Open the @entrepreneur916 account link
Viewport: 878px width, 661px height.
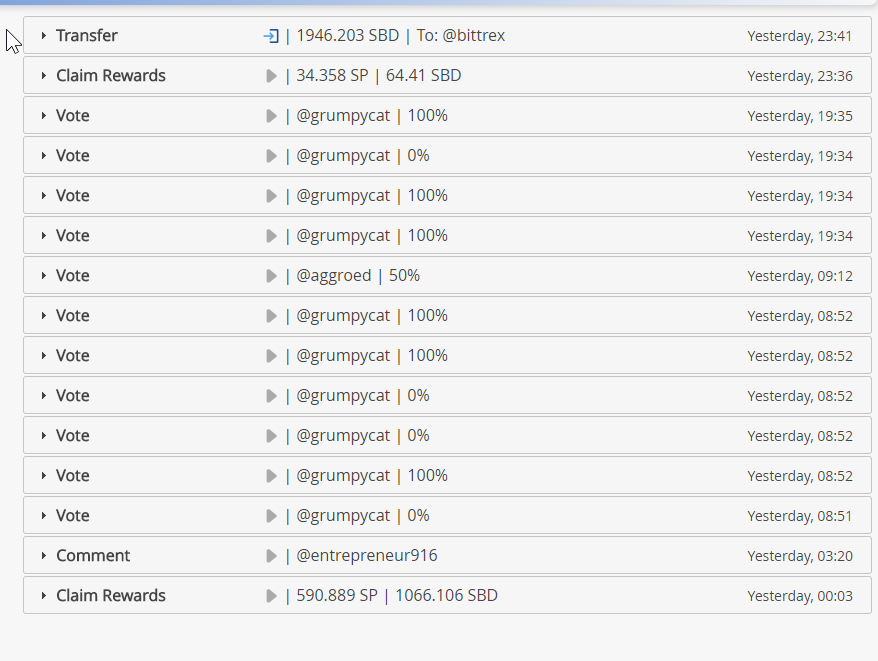[367, 556]
